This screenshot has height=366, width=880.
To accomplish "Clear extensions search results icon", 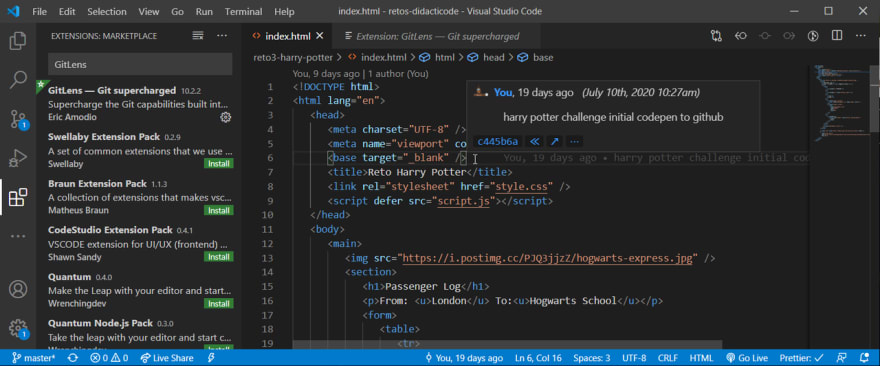I will [198, 35].
